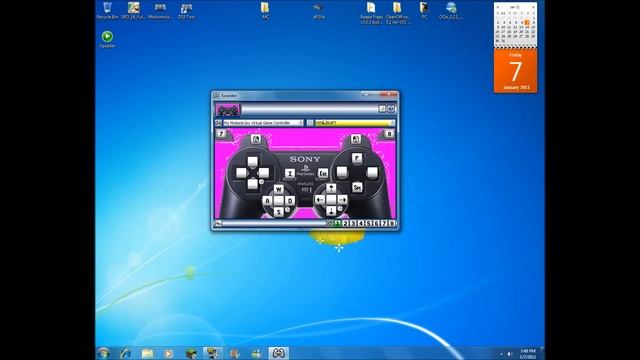The height and width of the screenshot is (360, 640).
Task: Switch to set 7
Action: point(384,223)
